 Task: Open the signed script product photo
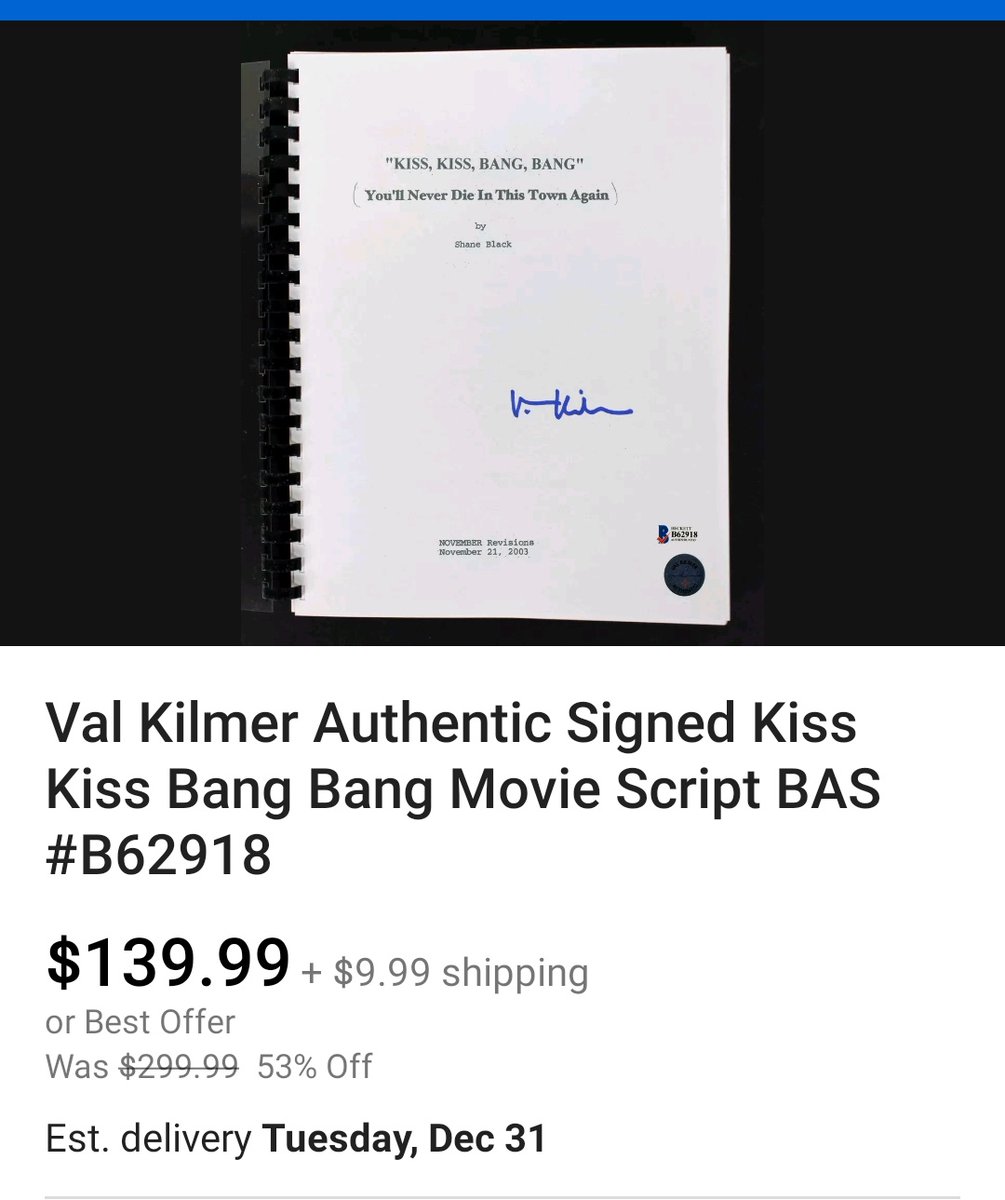[x=502, y=333]
